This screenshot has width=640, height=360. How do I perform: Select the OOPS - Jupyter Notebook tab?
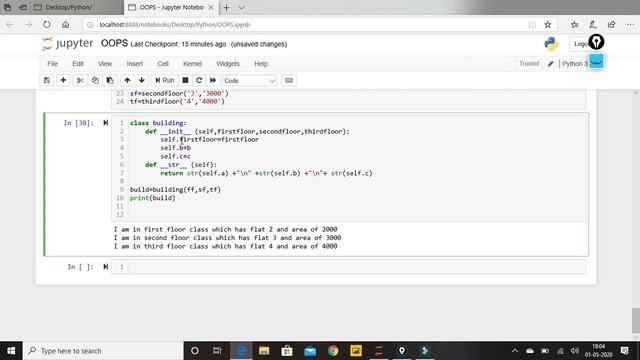171,7
